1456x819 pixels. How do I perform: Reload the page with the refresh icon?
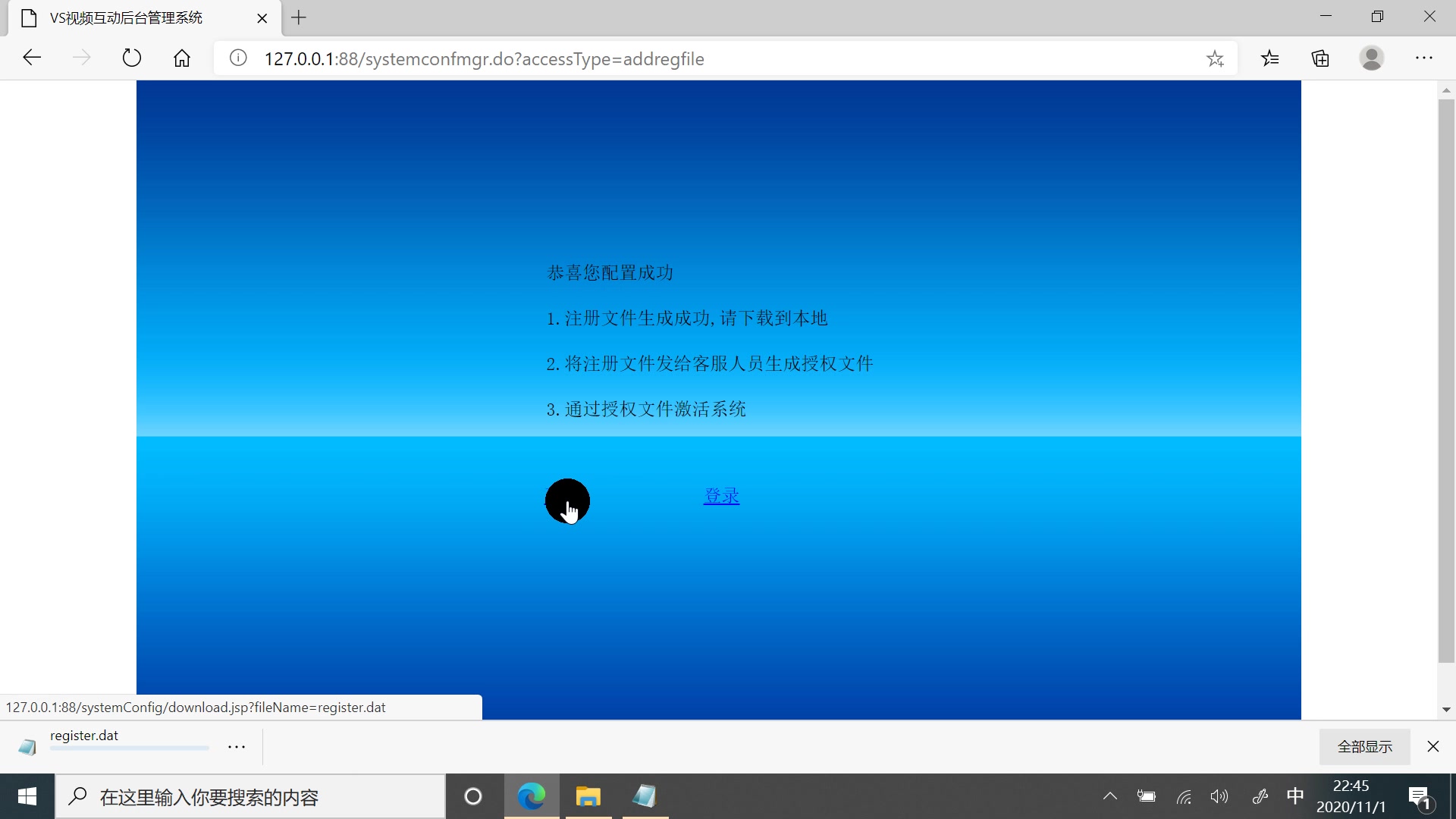132,58
